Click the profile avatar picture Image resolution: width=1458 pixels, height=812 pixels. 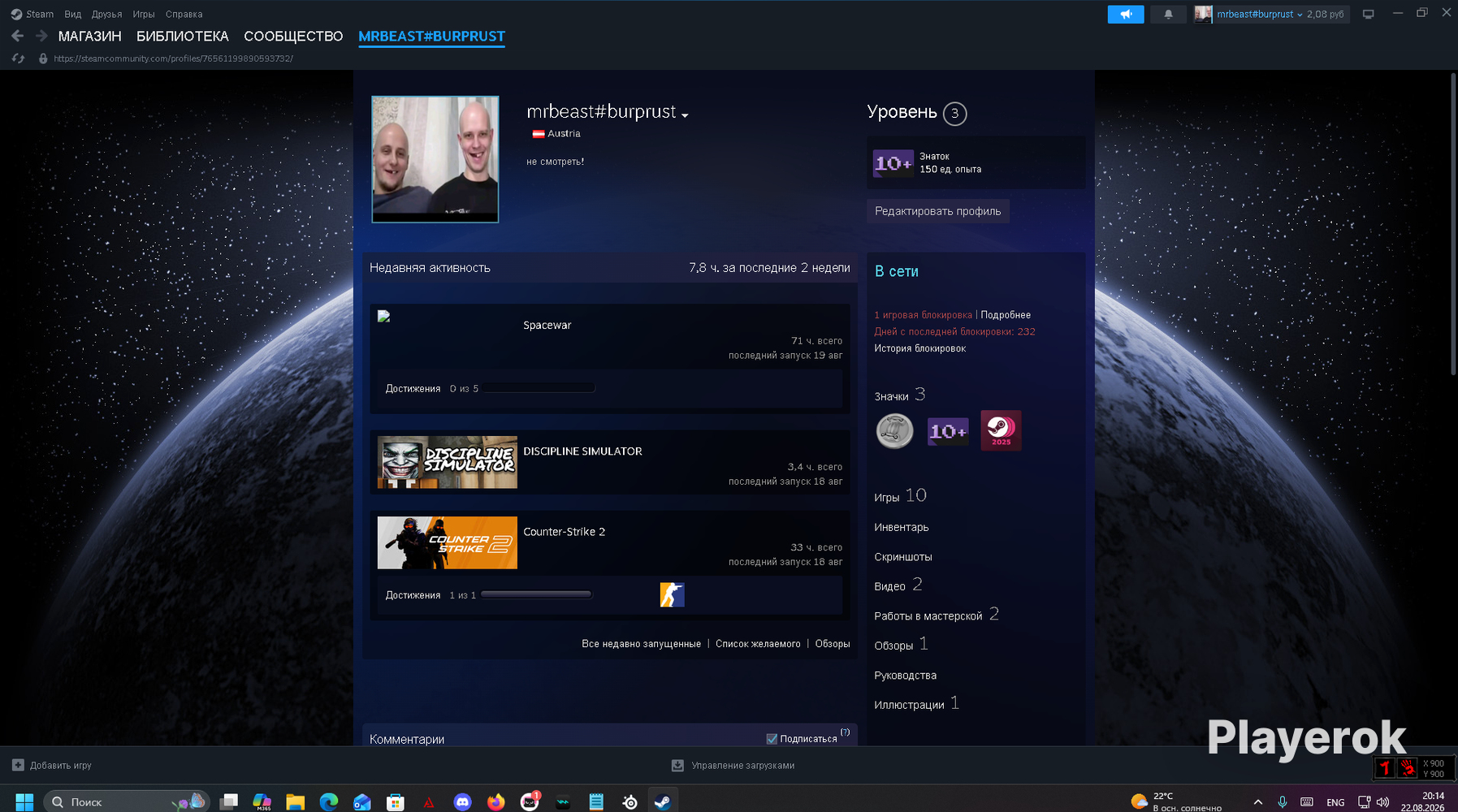click(x=435, y=159)
